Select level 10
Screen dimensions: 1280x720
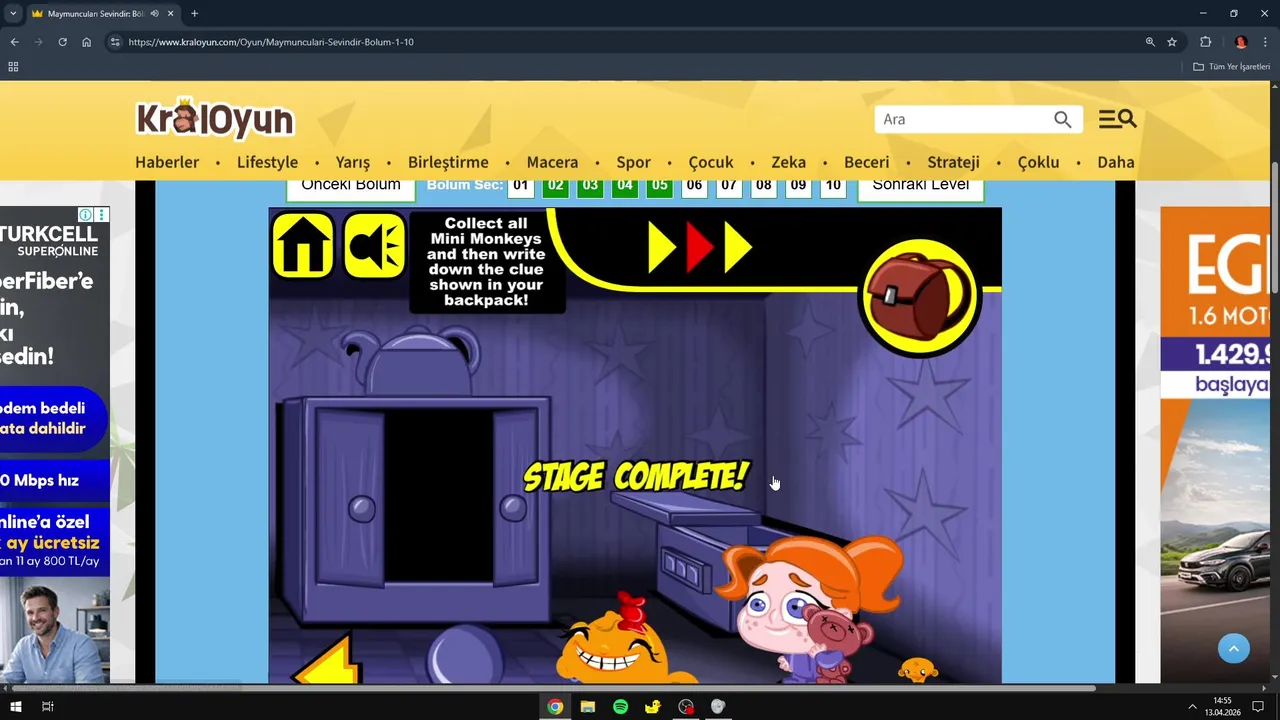(833, 187)
